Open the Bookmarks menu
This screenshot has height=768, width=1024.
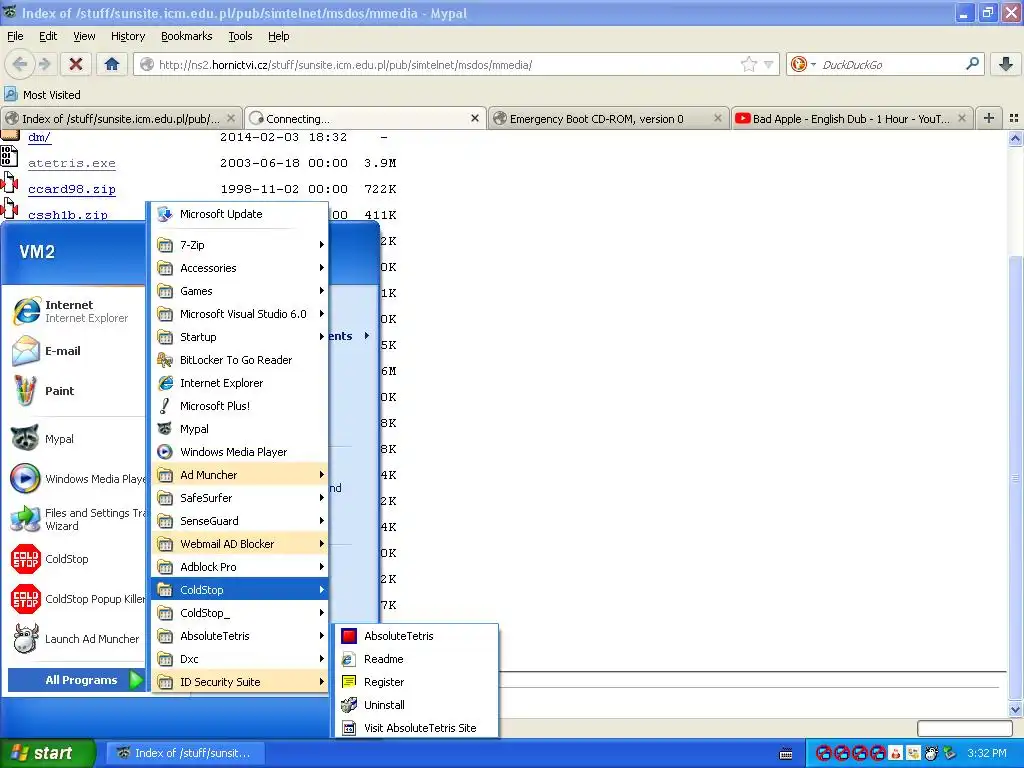point(186,36)
